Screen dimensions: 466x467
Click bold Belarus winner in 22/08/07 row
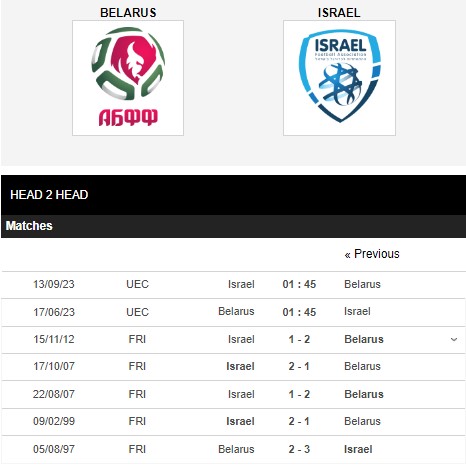(x=364, y=394)
